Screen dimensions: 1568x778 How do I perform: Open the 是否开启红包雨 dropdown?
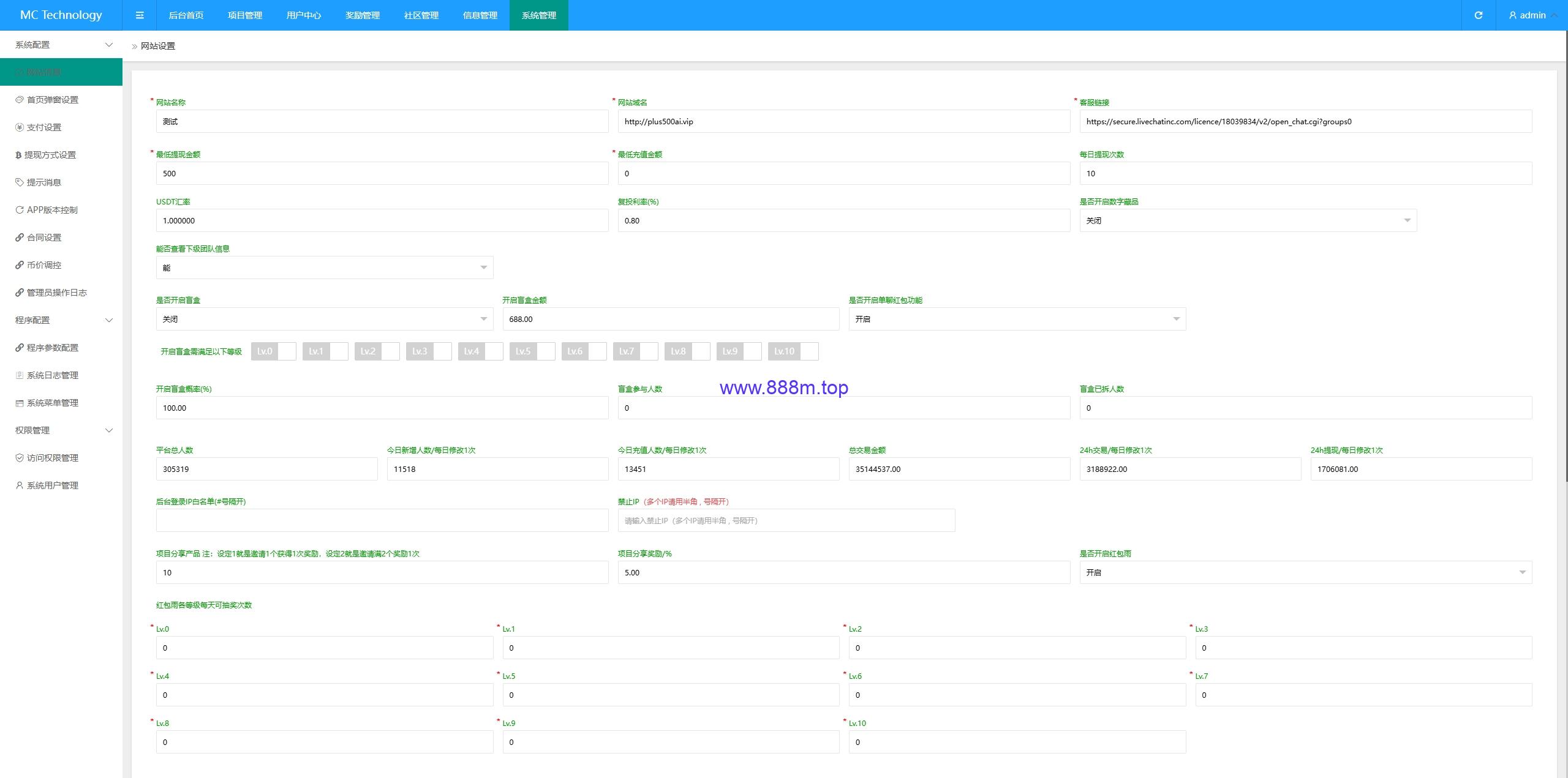[x=1305, y=572]
